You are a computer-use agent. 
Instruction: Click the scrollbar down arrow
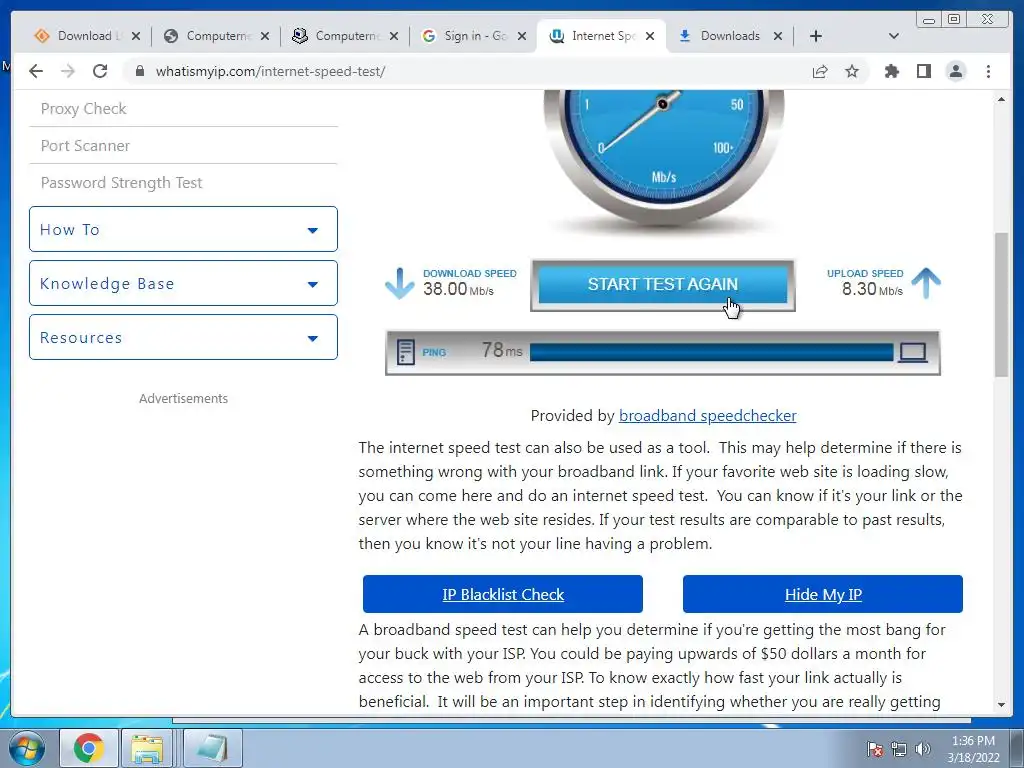coord(1001,705)
